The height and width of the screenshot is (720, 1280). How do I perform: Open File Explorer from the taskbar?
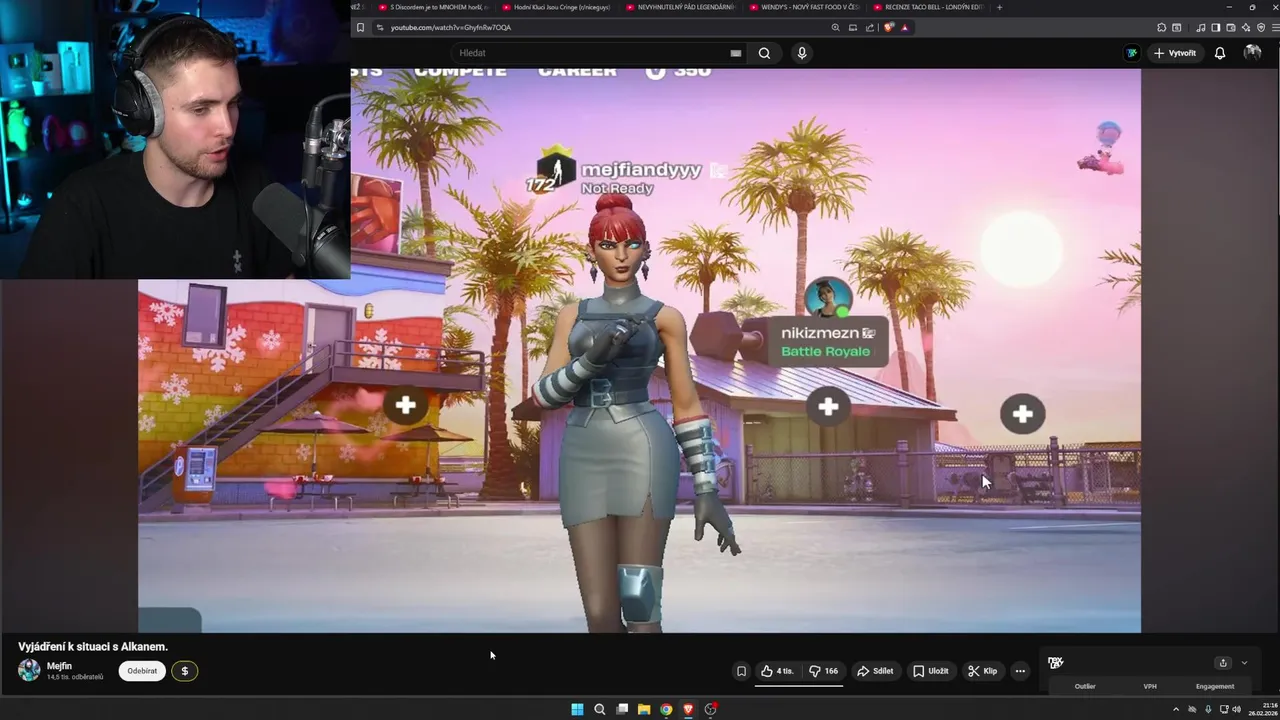coord(644,709)
